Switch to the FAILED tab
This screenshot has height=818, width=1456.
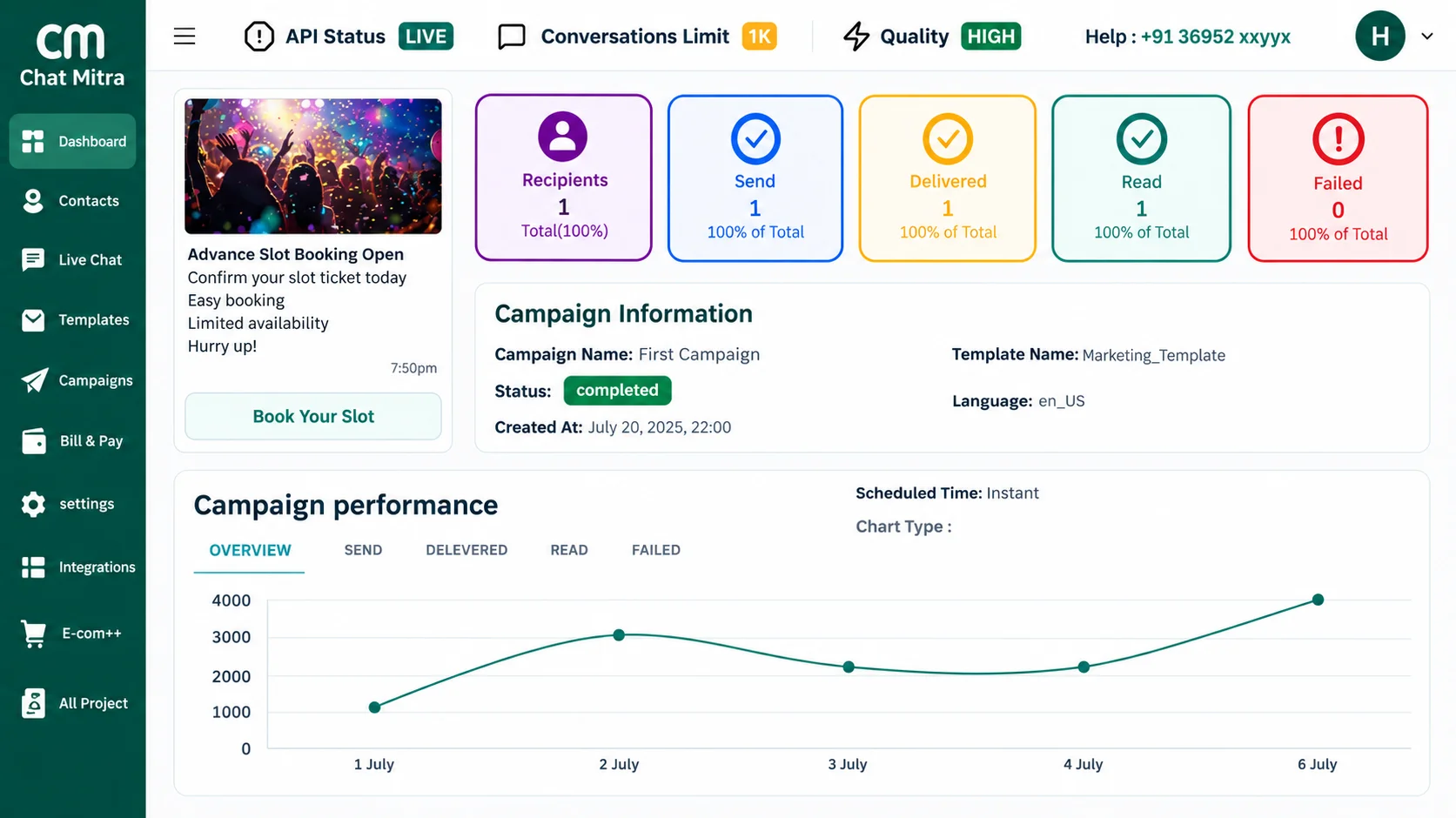[x=656, y=551]
